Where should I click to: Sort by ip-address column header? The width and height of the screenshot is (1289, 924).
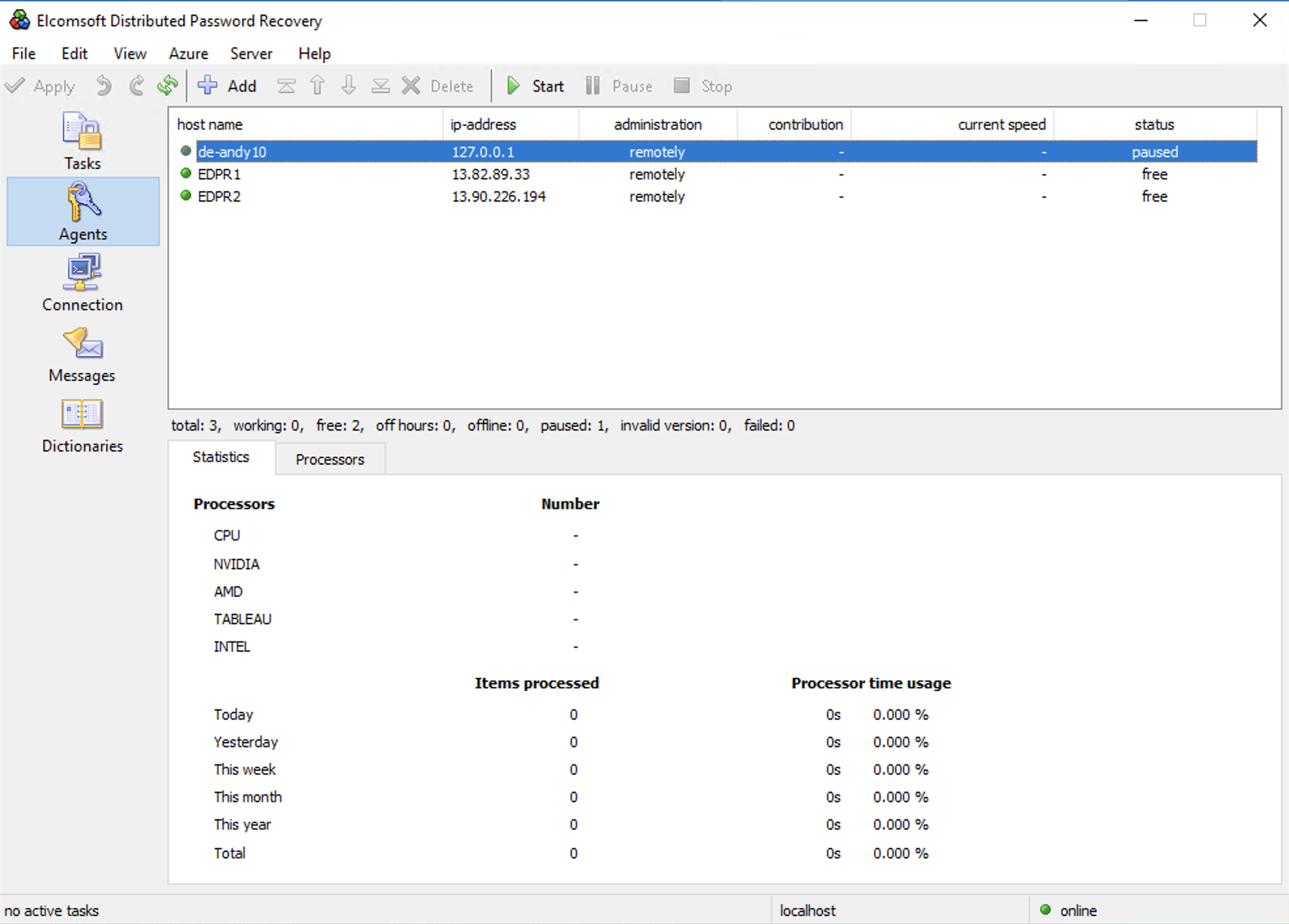click(511, 124)
